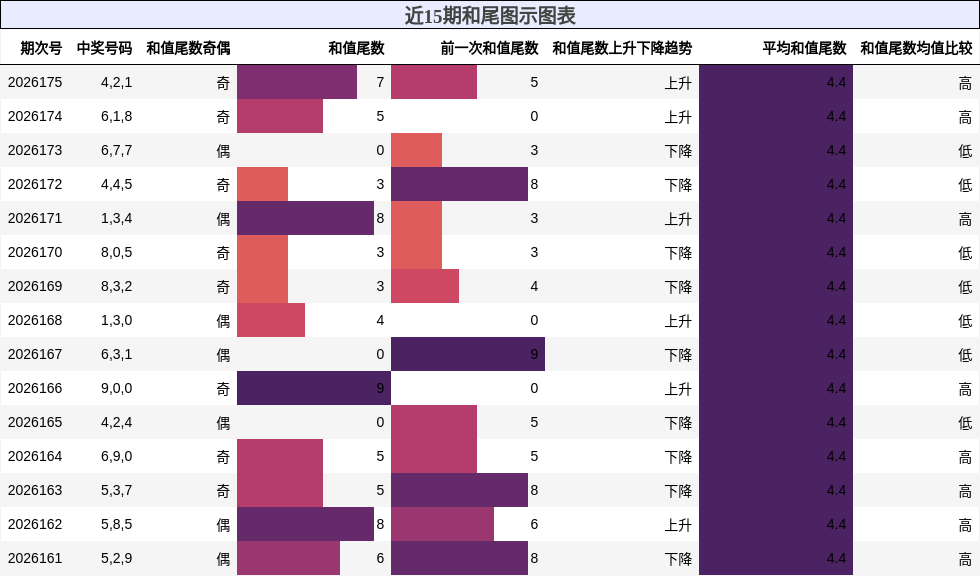980x576 pixels.
Task: Click winning numbers 6,1,8
Action: click(116, 116)
